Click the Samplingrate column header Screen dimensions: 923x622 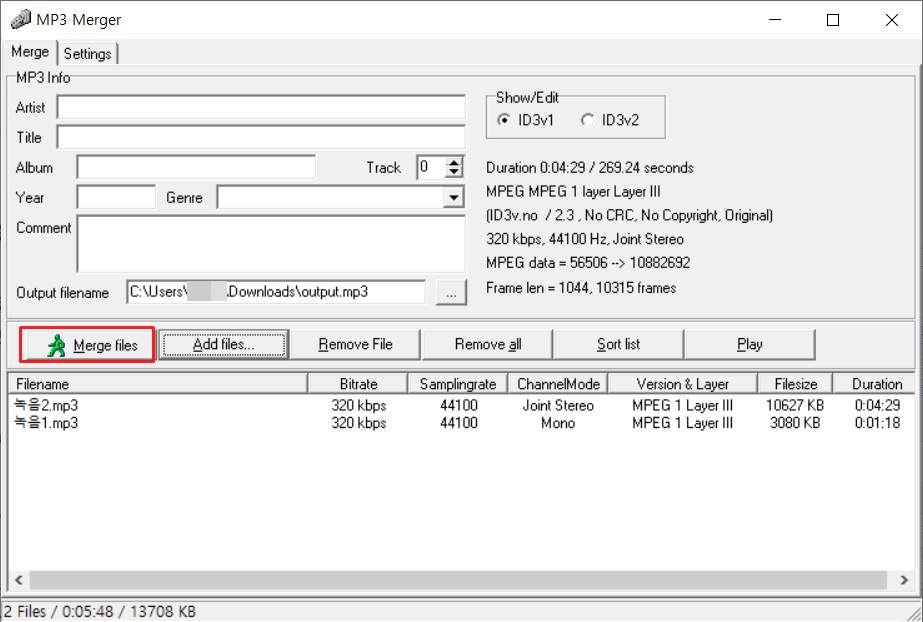(x=457, y=384)
